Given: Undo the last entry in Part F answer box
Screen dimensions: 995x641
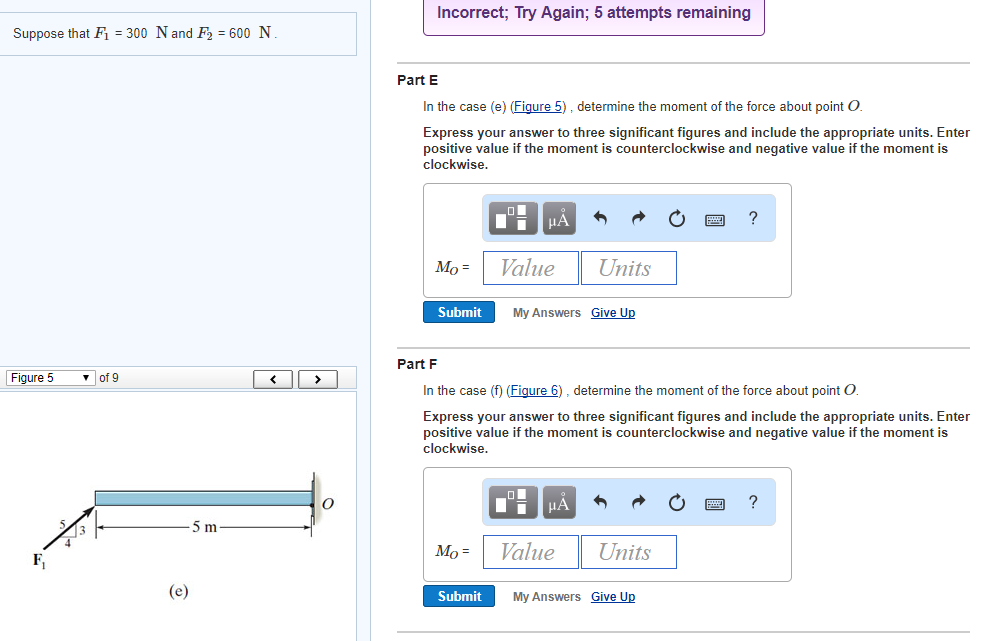Looking at the screenshot, I should click(601, 503).
